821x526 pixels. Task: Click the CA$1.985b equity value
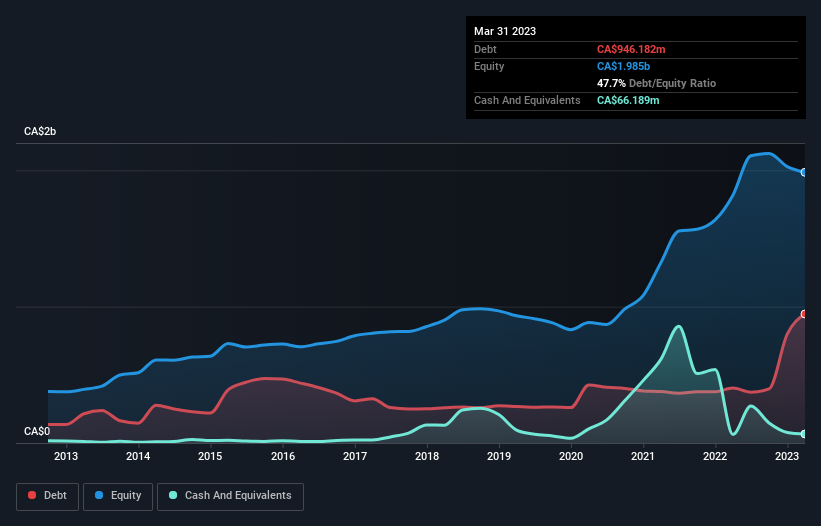[x=623, y=66]
